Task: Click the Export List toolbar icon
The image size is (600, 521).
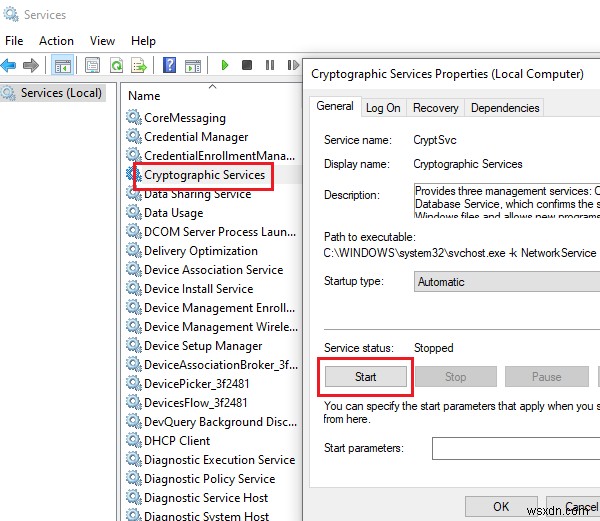Action: (x=139, y=65)
